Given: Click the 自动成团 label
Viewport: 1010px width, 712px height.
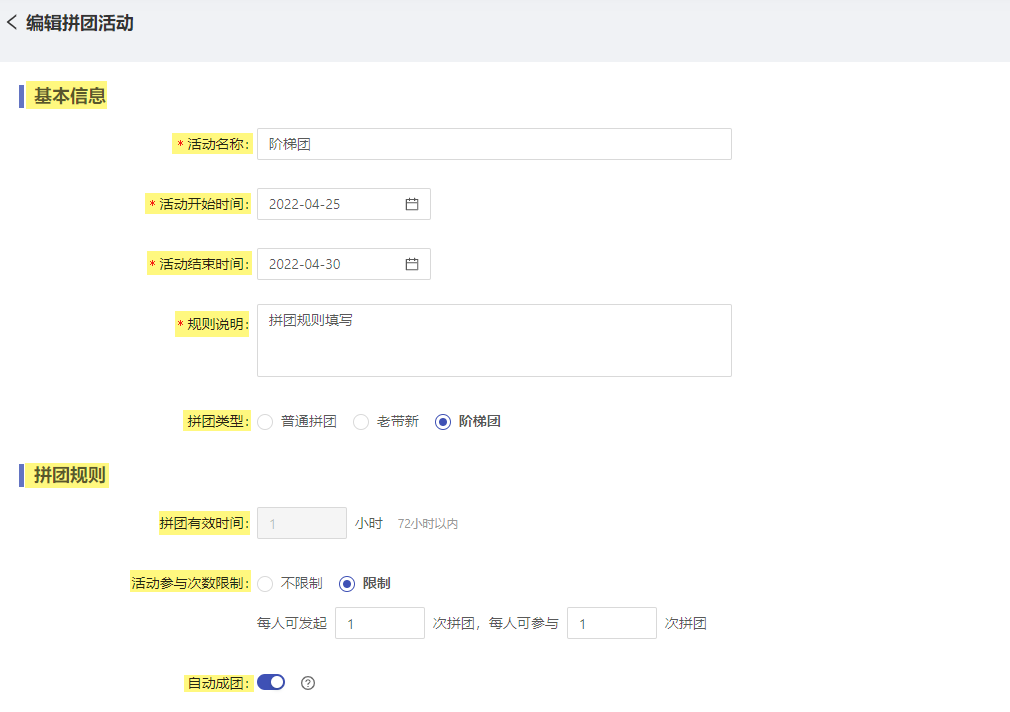Looking at the screenshot, I should click(x=218, y=683).
